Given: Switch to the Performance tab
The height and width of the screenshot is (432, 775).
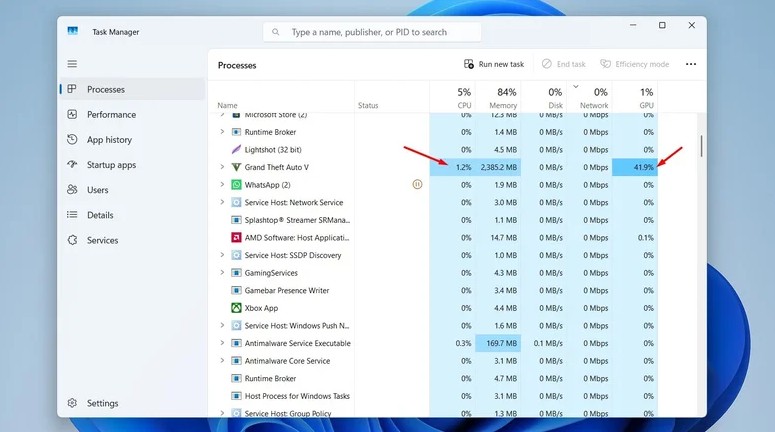Looking at the screenshot, I should coord(110,115).
